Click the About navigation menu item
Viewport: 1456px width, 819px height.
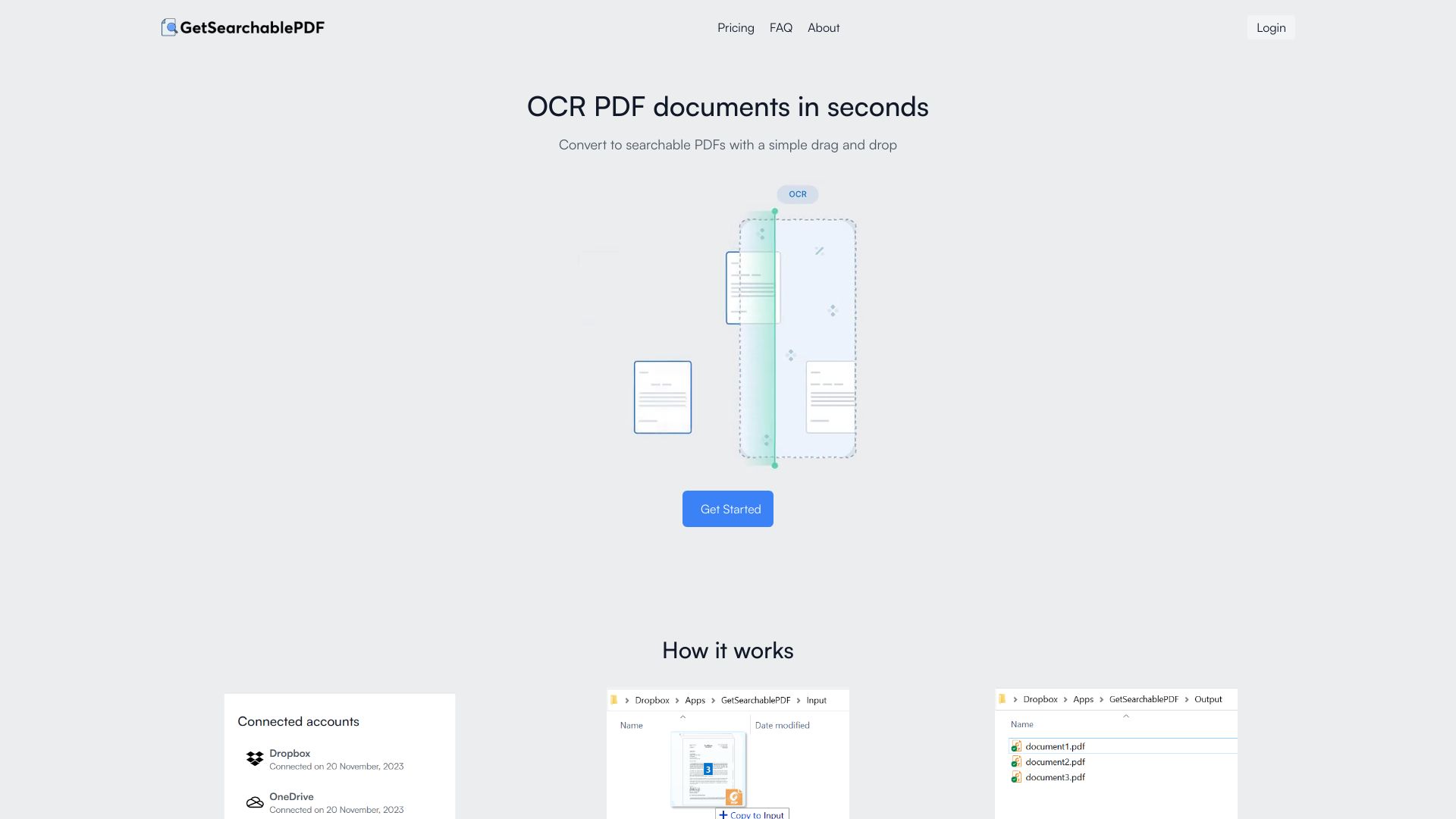click(x=823, y=27)
